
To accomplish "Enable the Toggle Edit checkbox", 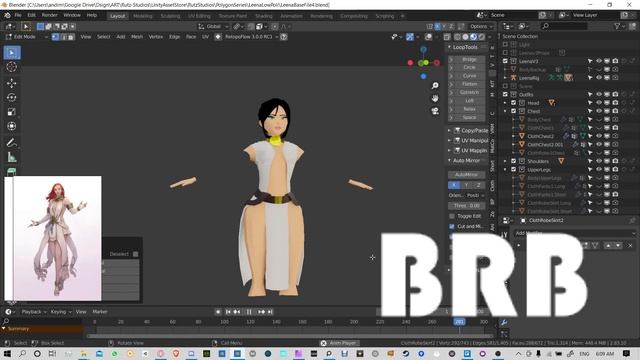I will pyautogui.click(x=452, y=216).
